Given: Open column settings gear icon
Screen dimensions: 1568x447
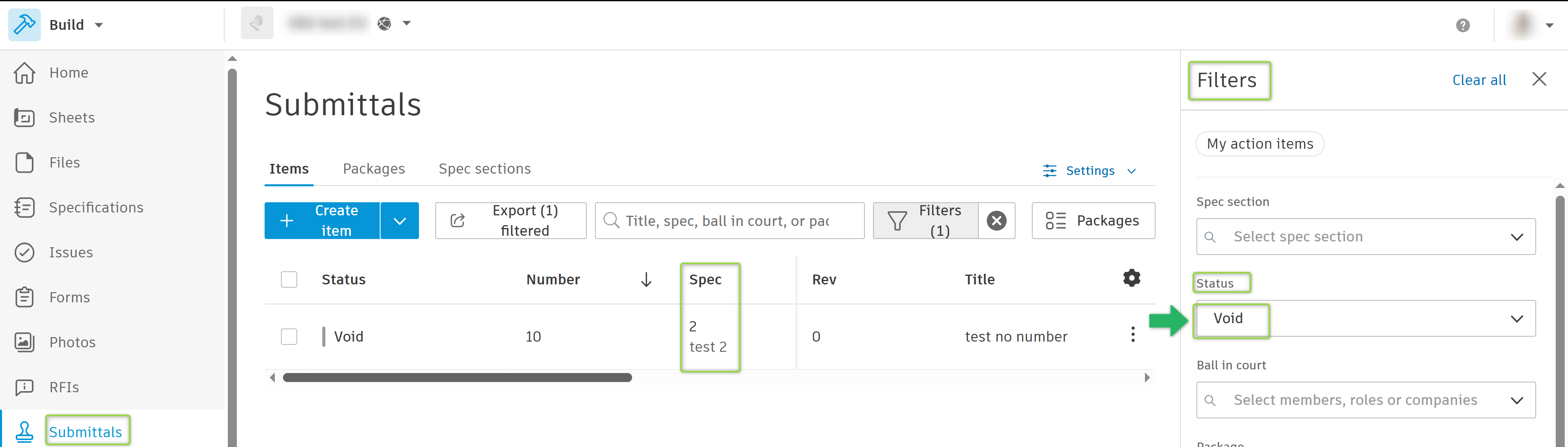Looking at the screenshot, I should click(x=1131, y=278).
